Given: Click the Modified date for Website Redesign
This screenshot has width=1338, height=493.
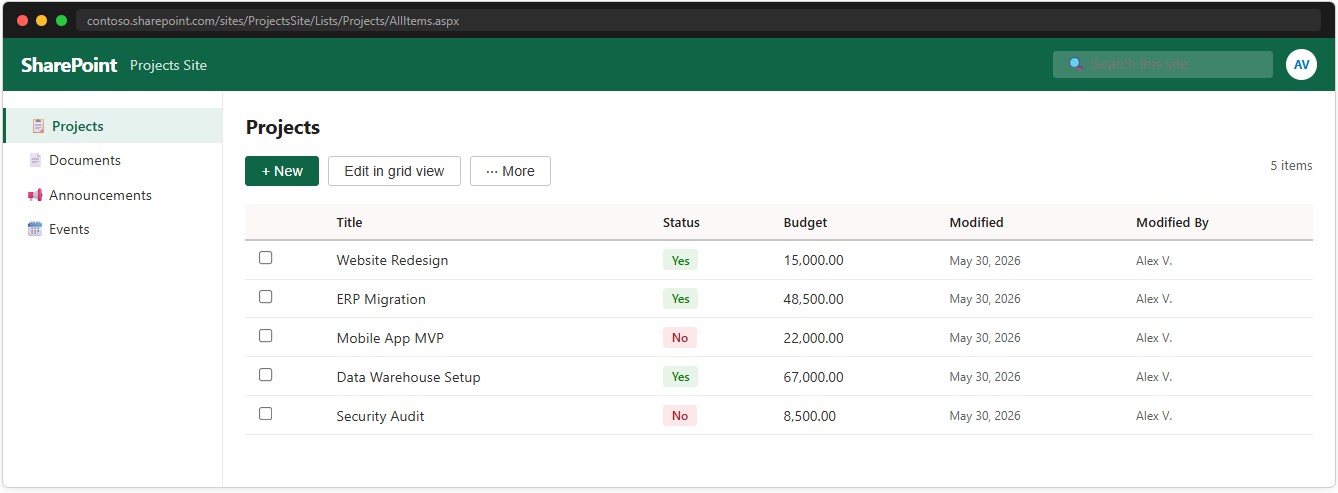Looking at the screenshot, I should pyautogui.click(x=985, y=260).
